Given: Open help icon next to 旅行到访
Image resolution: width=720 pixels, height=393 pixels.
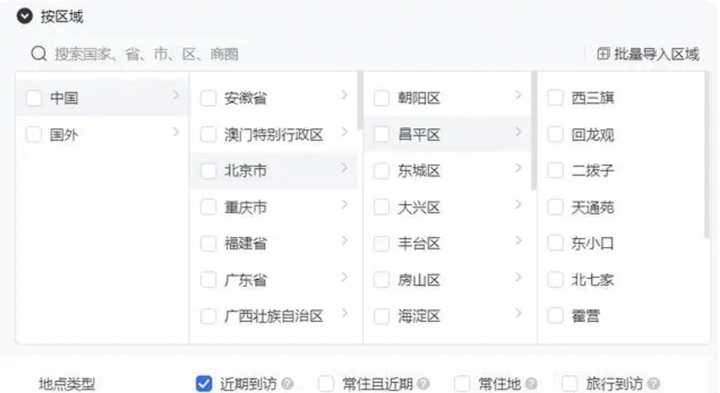Looking at the screenshot, I should [654, 383].
